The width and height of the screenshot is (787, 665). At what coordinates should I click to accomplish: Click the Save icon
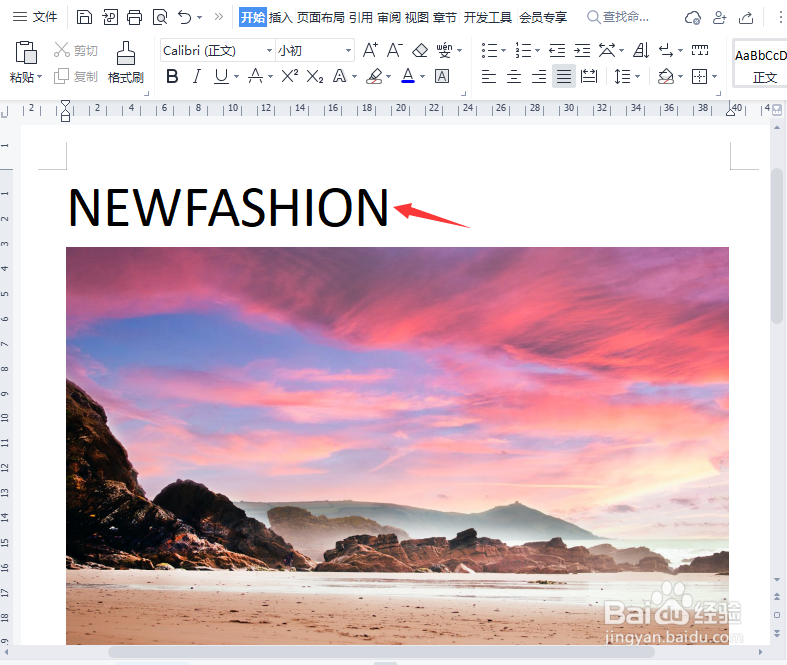[84, 18]
